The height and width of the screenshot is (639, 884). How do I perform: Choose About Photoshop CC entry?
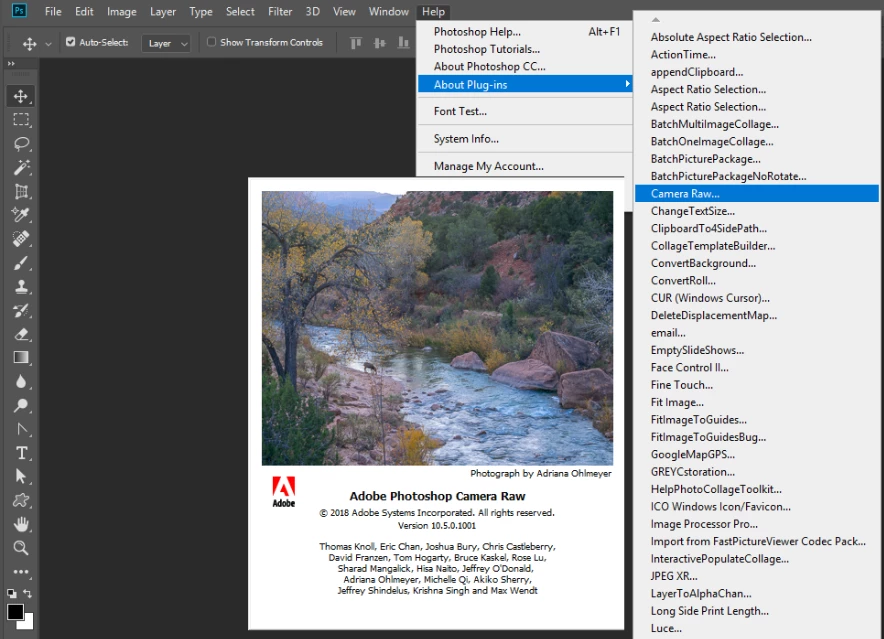click(524, 67)
